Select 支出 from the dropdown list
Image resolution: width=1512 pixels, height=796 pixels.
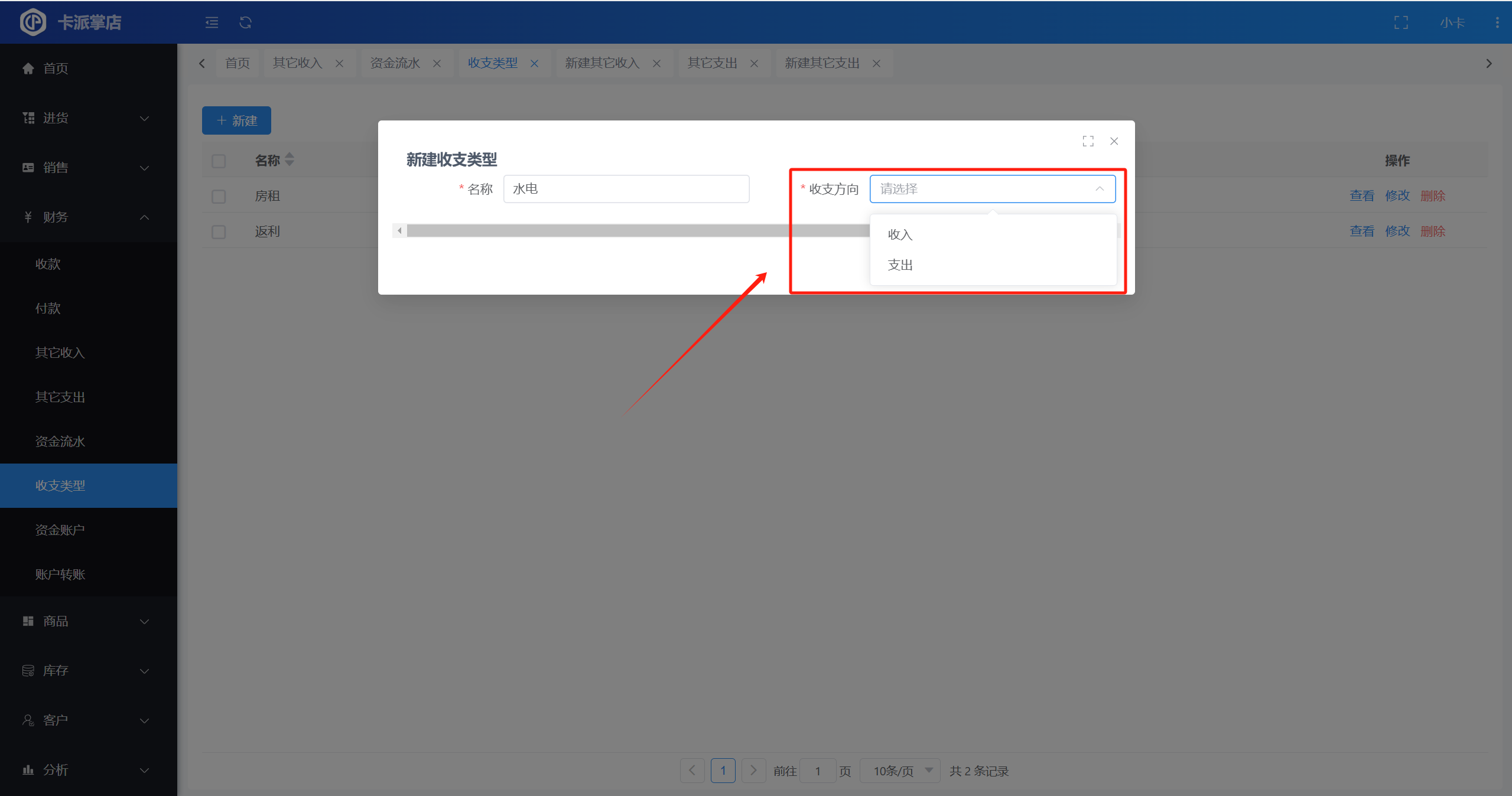(900, 265)
